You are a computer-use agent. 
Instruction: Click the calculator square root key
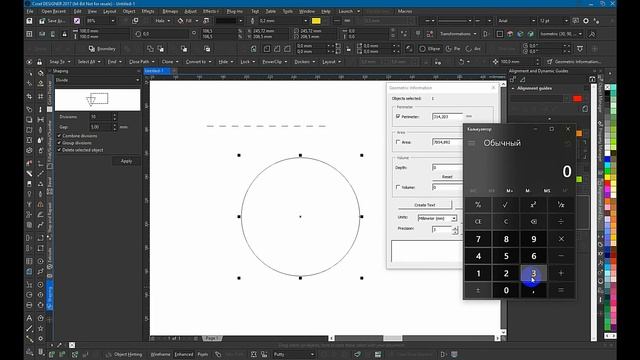(x=506, y=204)
